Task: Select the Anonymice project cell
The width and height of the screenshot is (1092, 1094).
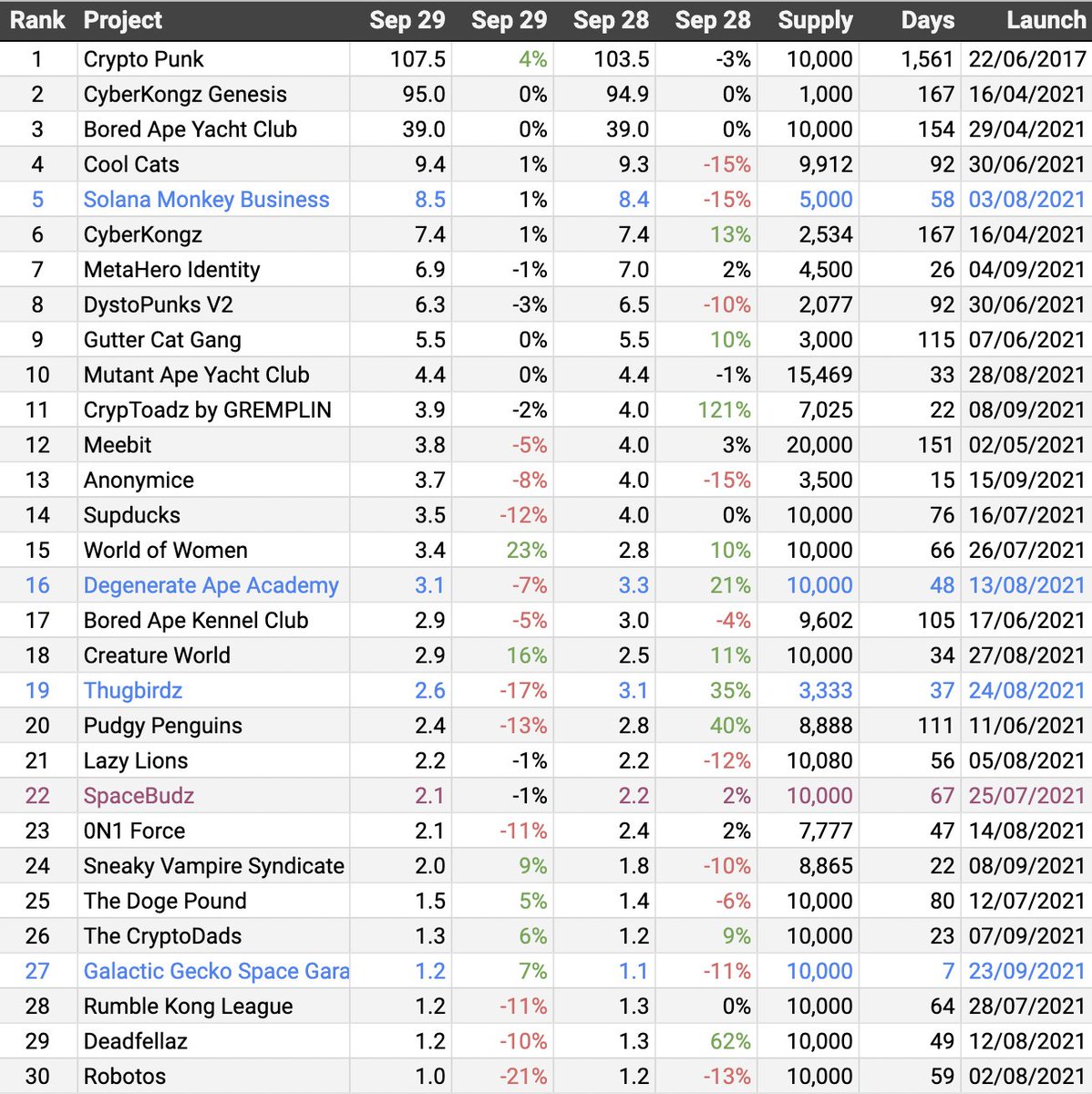Action: [x=213, y=480]
